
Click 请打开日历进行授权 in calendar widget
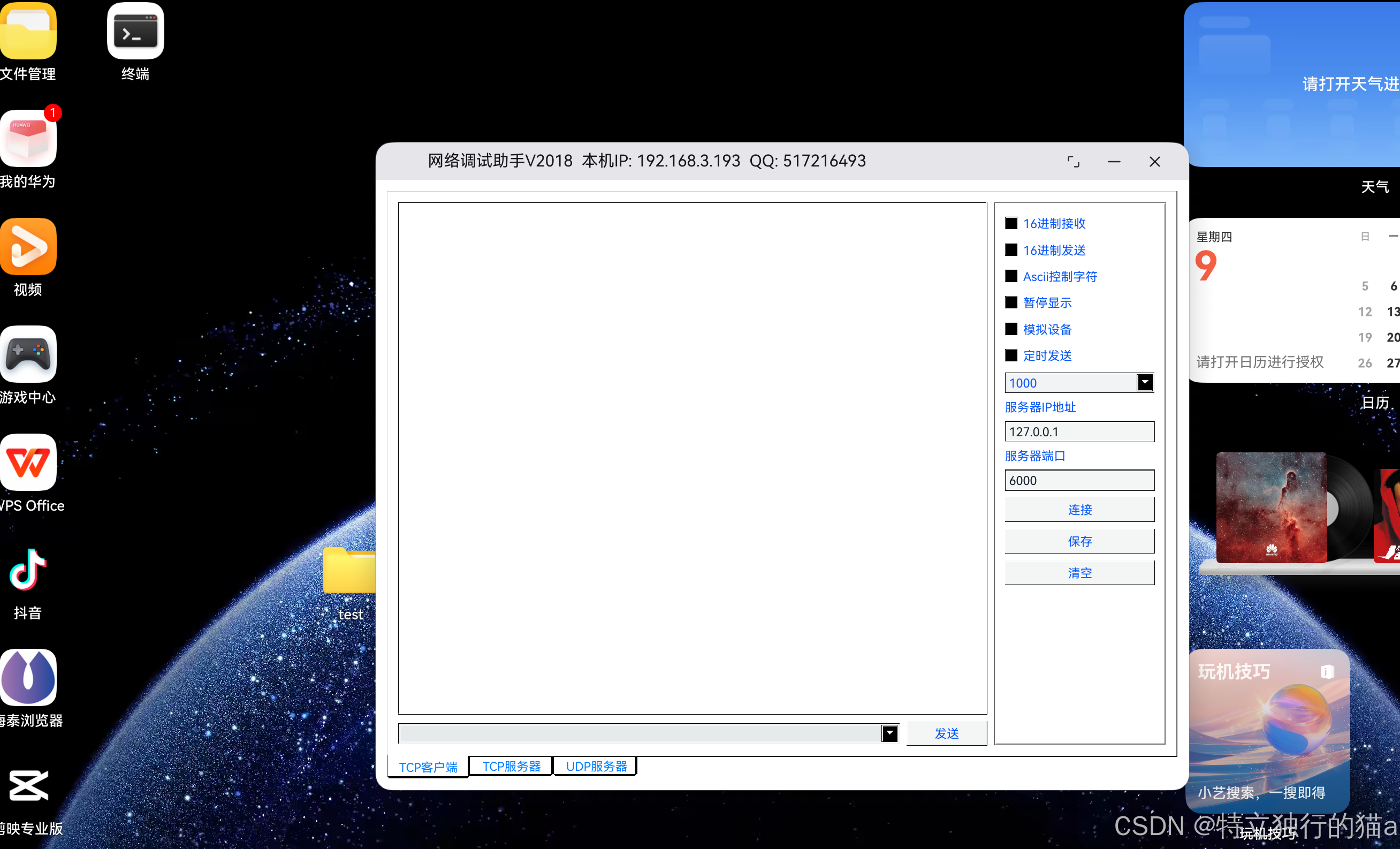[x=1260, y=362]
